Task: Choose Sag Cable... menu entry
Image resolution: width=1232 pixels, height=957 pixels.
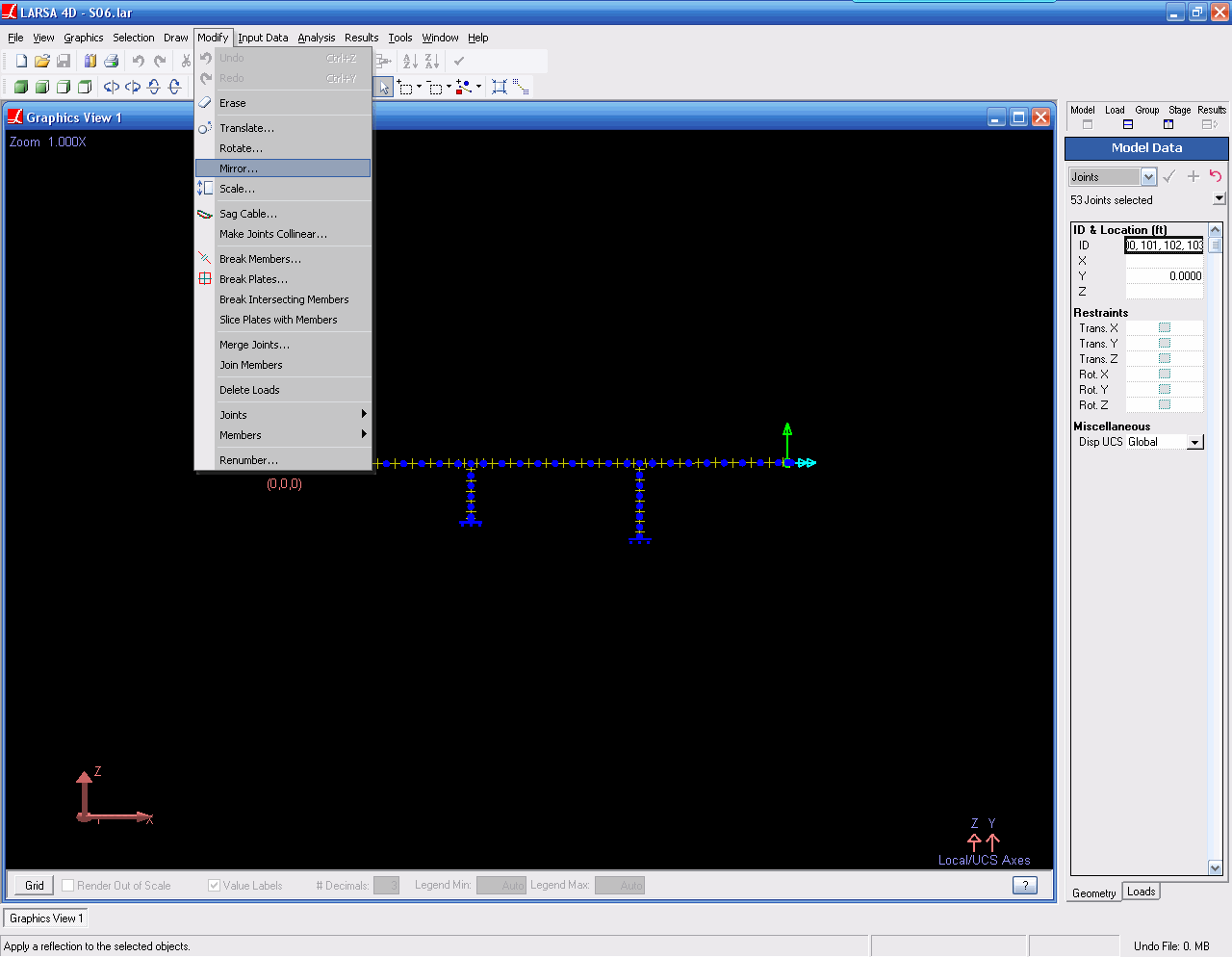Action: [283, 214]
